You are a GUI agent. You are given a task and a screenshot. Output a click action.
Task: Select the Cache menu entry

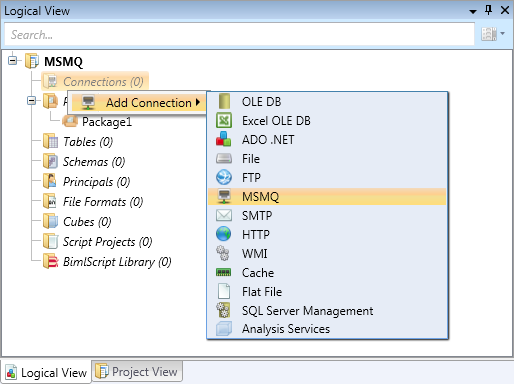tap(327, 272)
